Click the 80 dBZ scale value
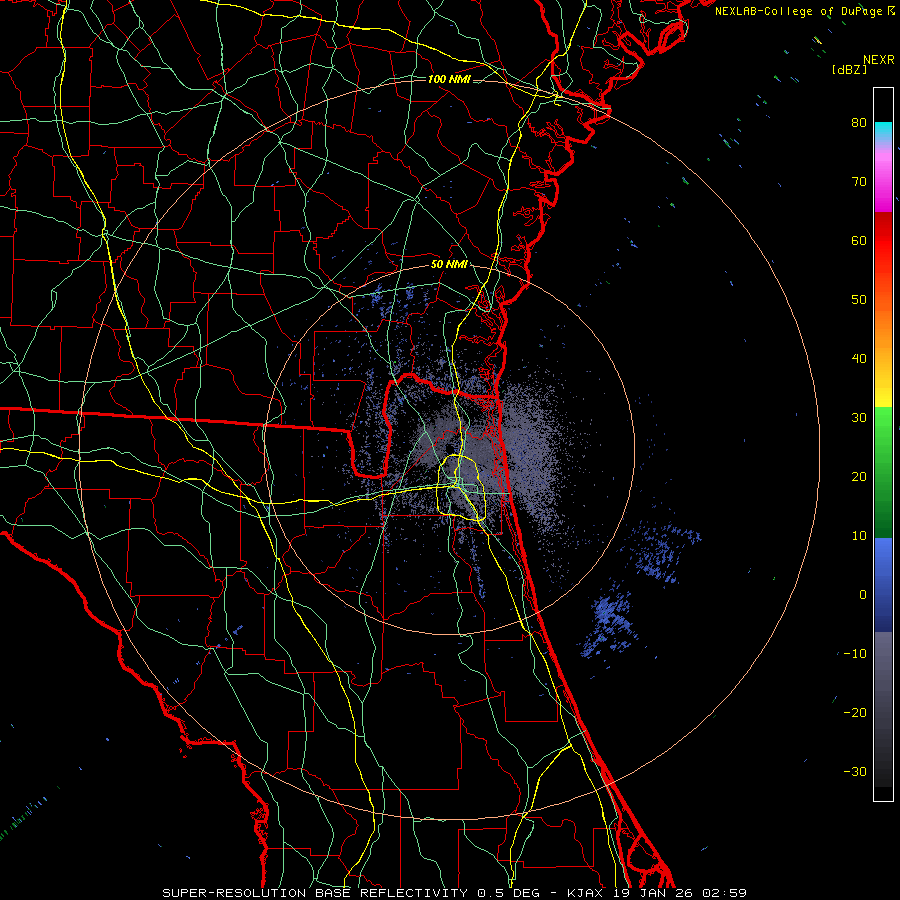 (x=859, y=123)
